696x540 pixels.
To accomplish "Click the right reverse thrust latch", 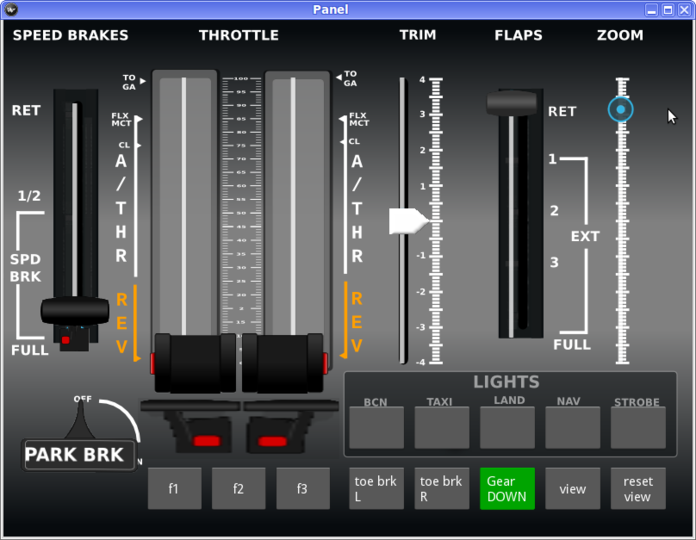I will click(272, 440).
